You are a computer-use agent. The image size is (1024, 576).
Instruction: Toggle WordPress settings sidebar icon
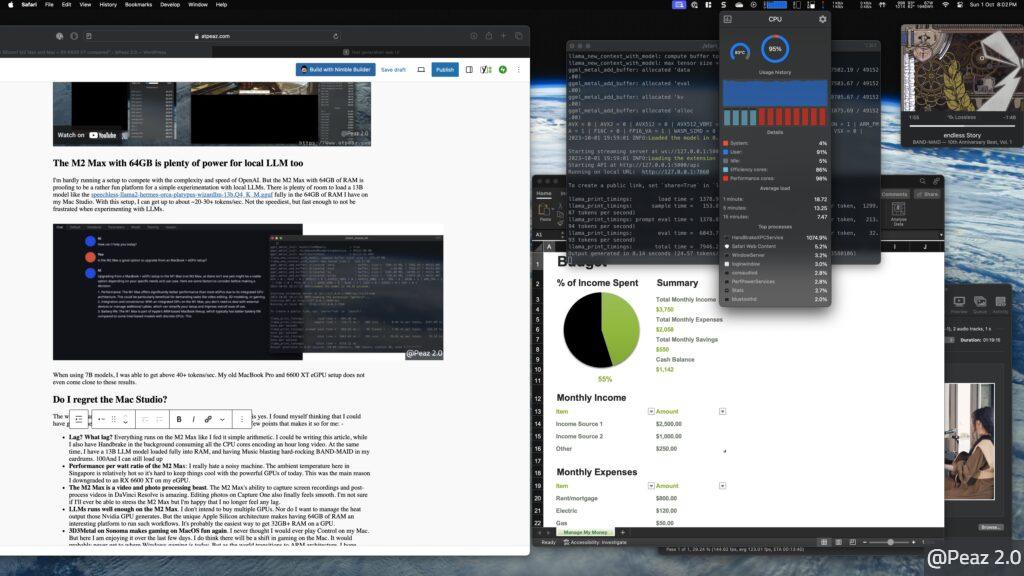pyautogui.click(x=469, y=69)
